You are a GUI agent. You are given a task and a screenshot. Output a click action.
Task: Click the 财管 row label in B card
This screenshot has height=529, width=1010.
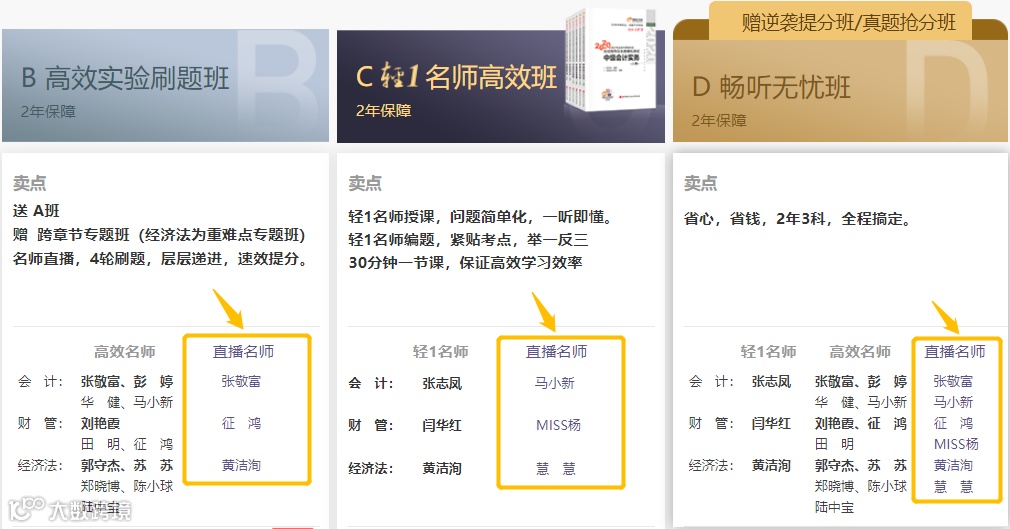(x=40, y=423)
